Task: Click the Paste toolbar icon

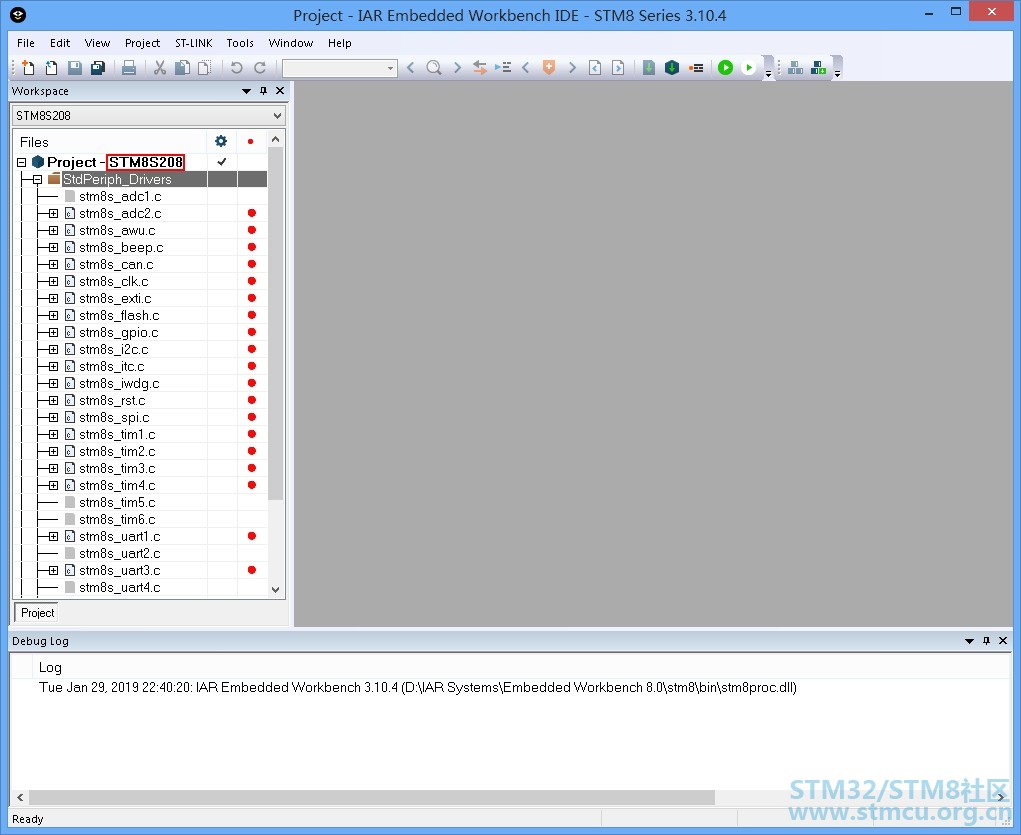Action: click(x=205, y=67)
